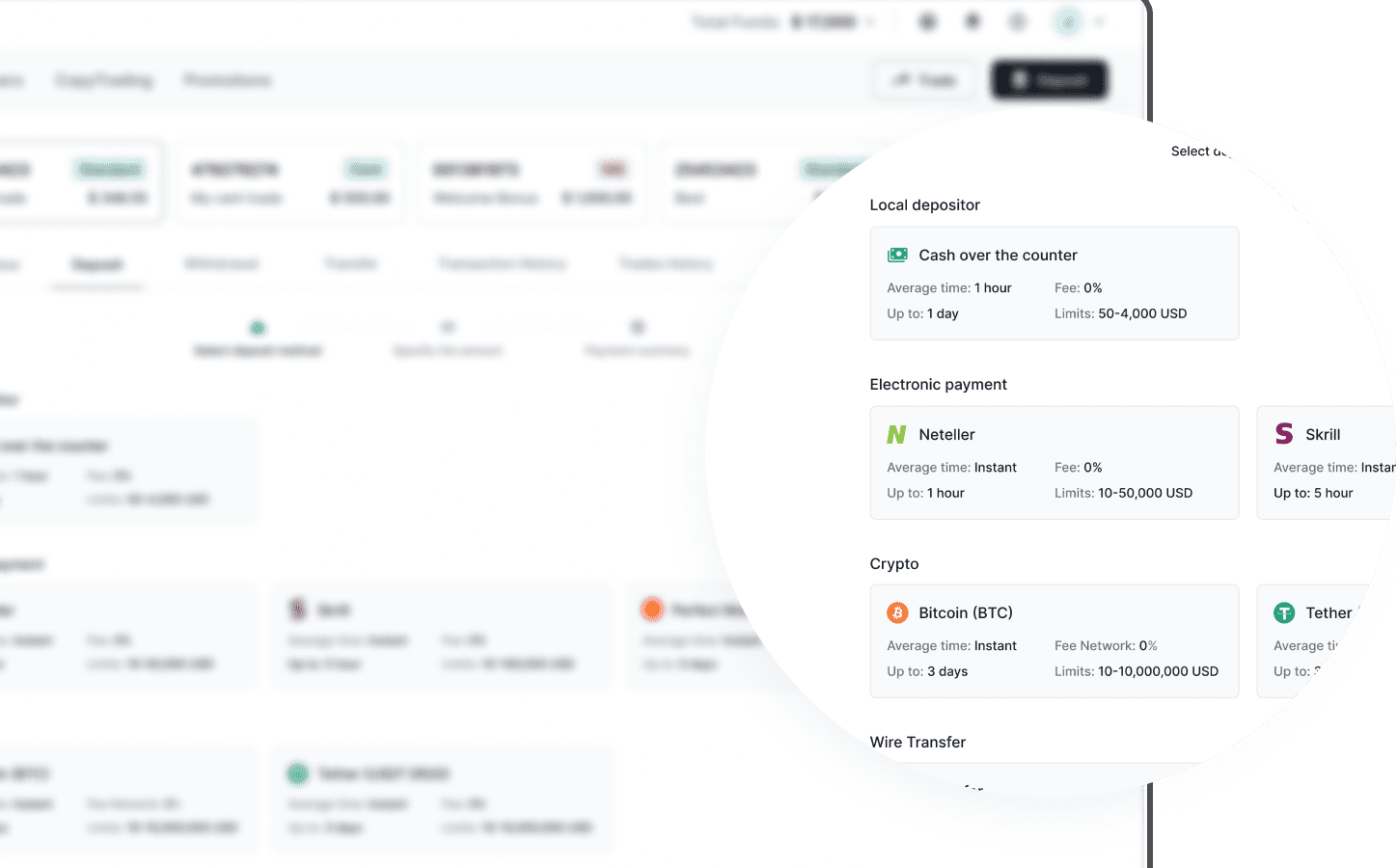Screen dimensions: 1397x868
Task: Click the green Tether logo icon
Action: (x=1283, y=613)
